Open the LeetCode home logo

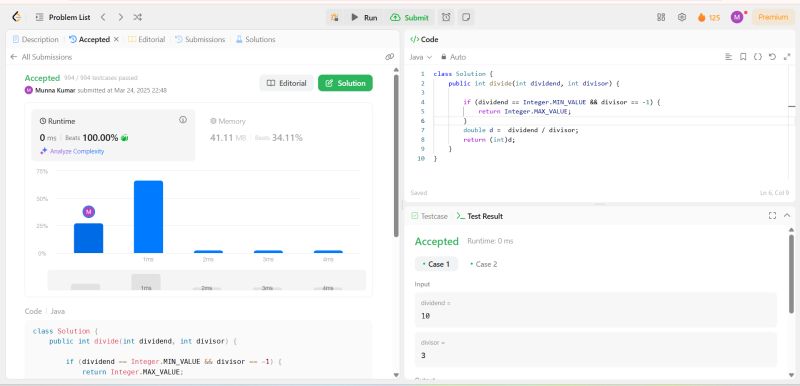point(17,17)
